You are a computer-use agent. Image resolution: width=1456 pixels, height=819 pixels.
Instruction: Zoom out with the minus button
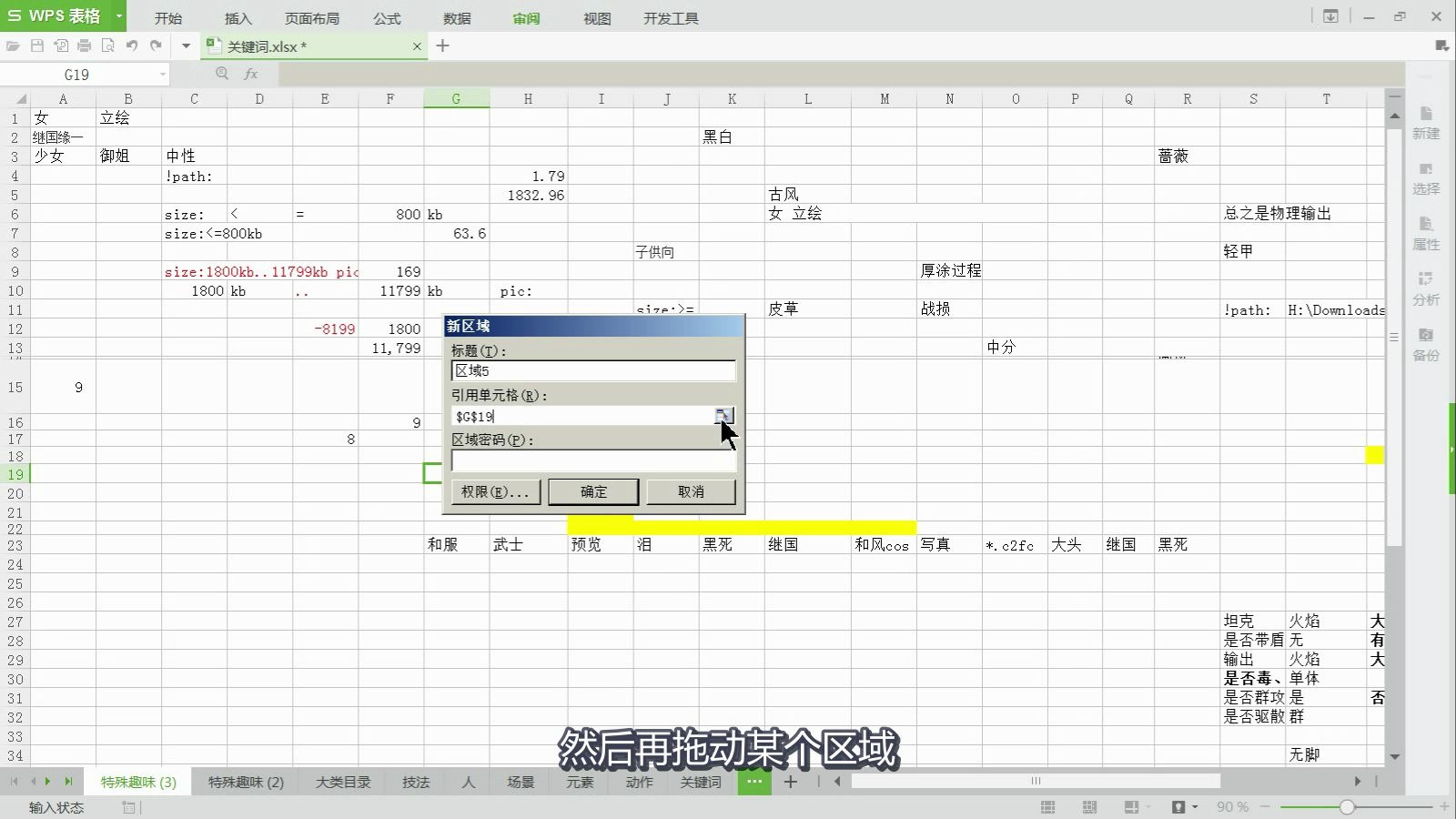(1265, 807)
